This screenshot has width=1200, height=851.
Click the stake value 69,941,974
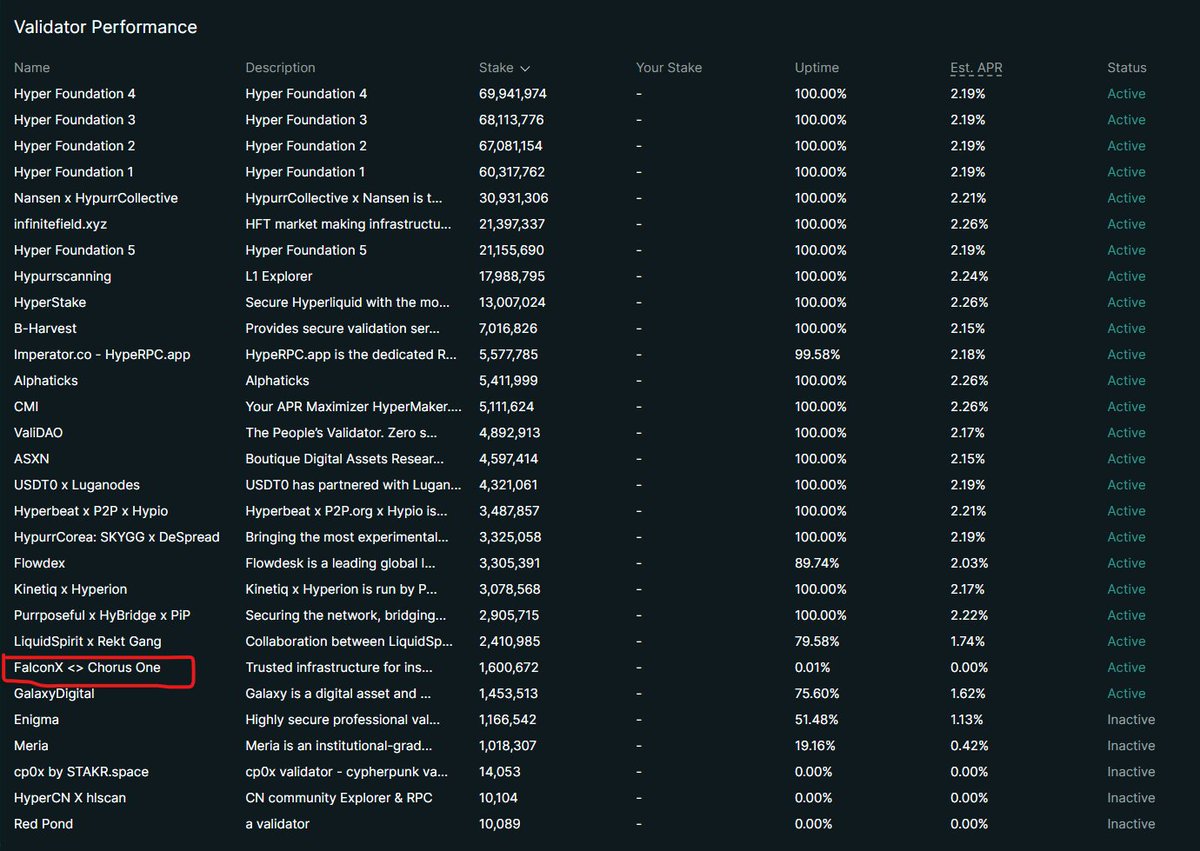pos(513,94)
